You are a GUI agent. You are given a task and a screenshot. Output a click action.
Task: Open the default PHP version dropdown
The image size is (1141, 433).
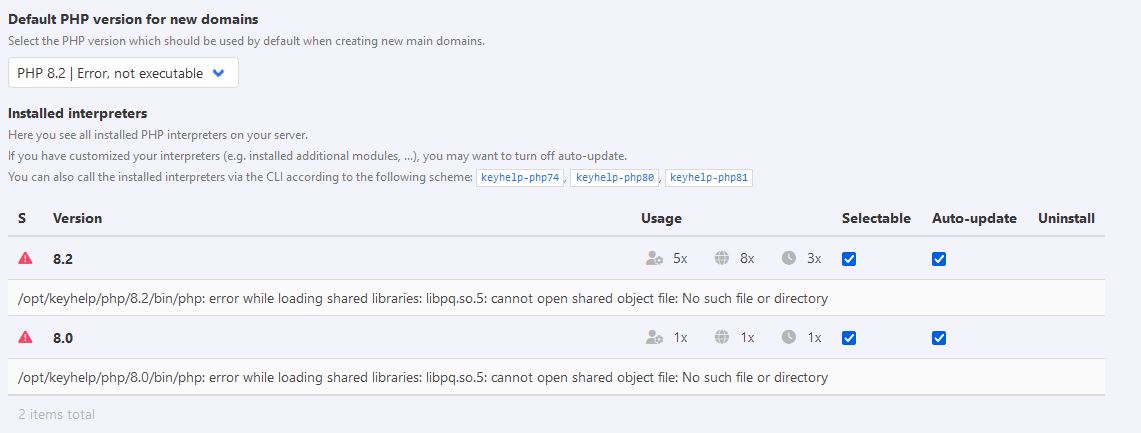[123, 73]
